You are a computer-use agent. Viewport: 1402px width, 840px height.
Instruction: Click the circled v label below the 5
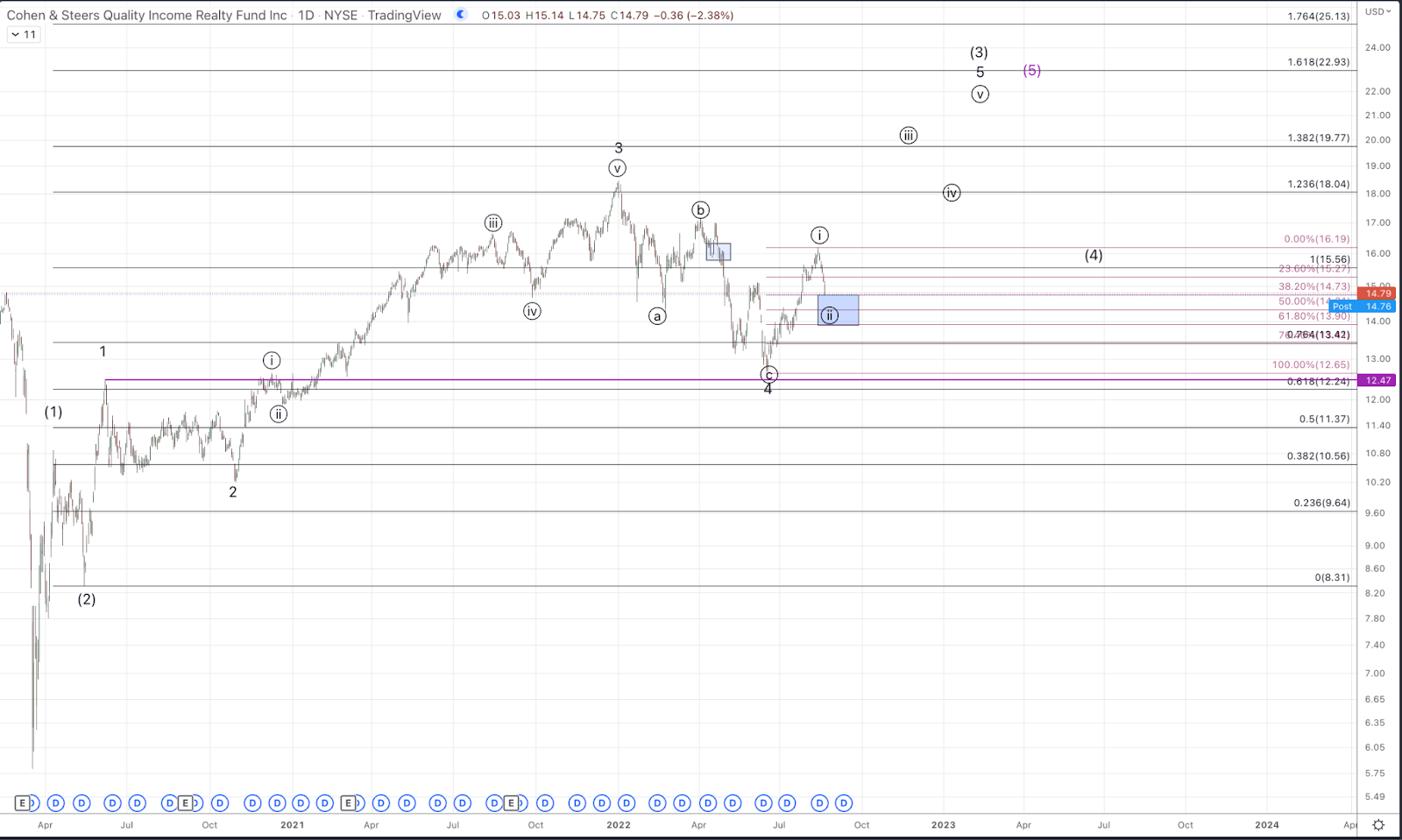pyautogui.click(x=980, y=94)
